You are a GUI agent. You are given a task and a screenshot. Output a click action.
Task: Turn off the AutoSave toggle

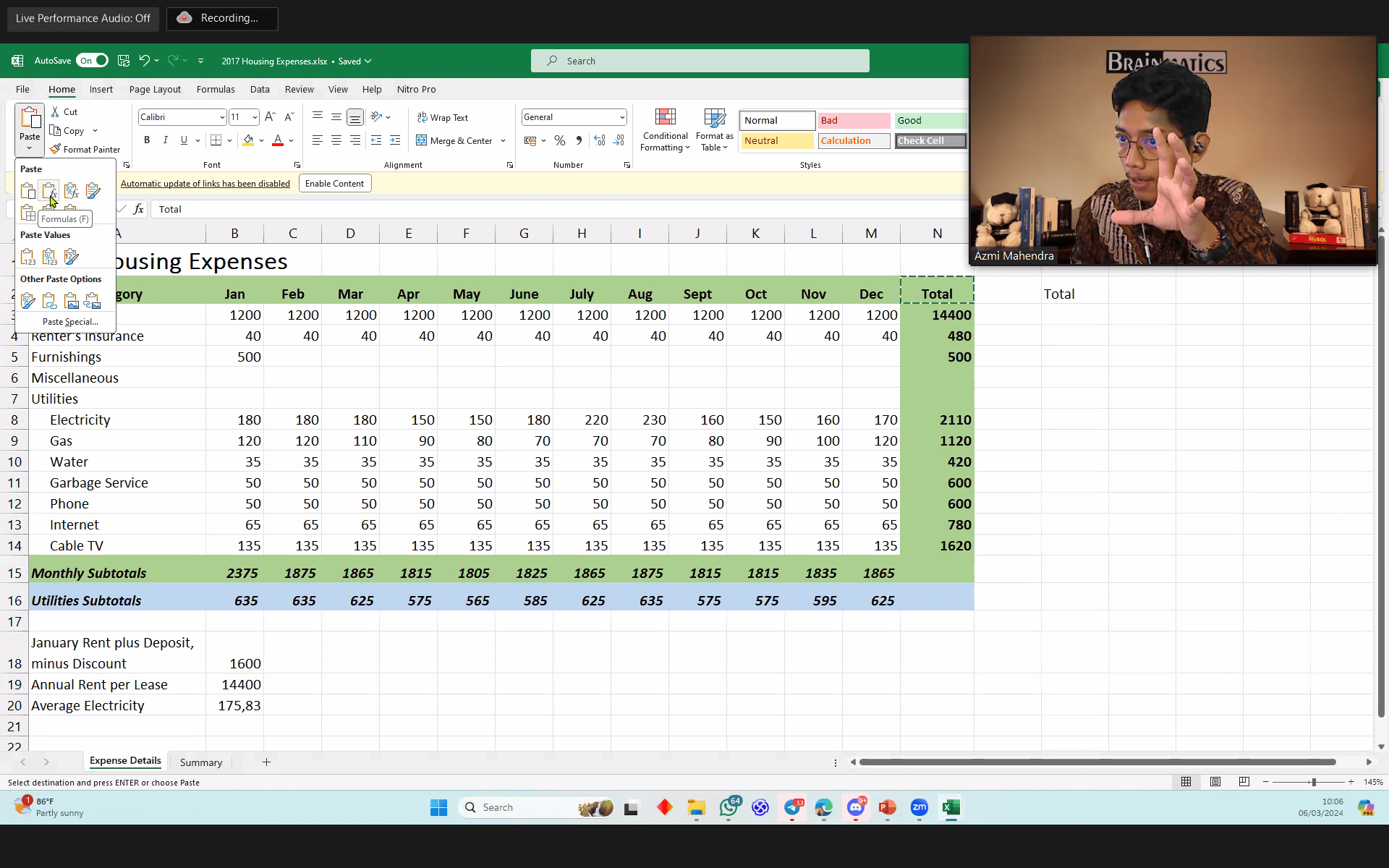pos(93,61)
